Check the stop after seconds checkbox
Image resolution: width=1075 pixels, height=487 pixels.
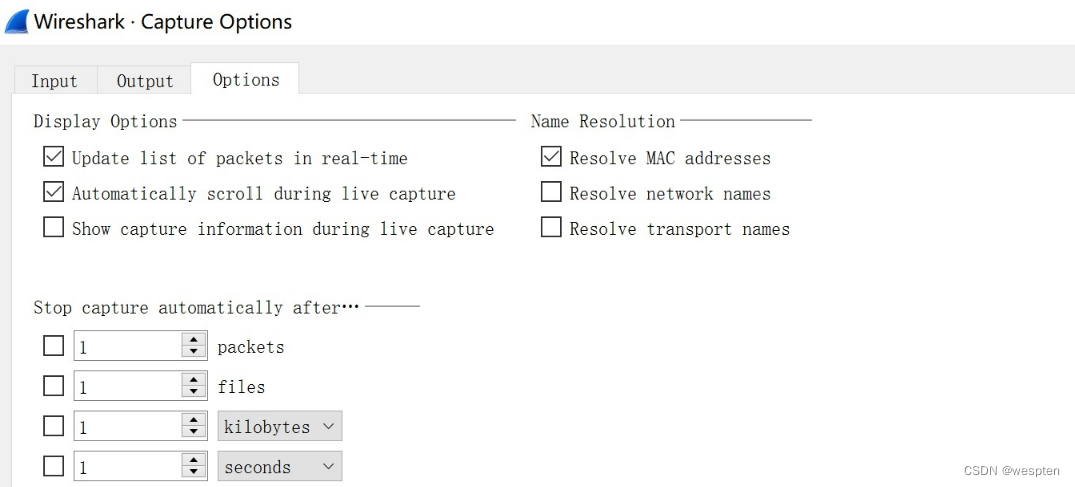click(x=53, y=468)
